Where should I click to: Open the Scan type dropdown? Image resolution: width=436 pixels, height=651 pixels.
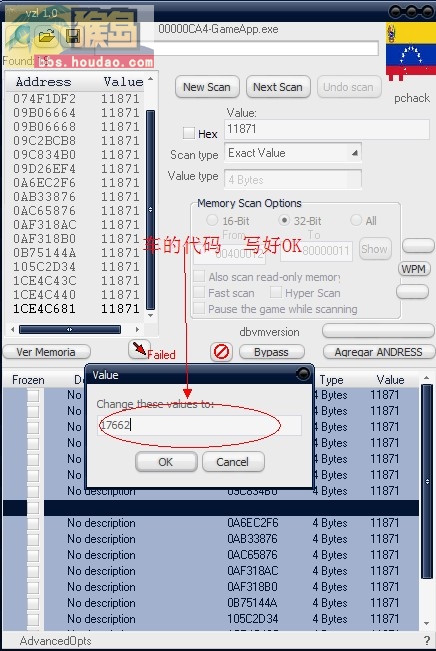pyautogui.click(x=293, y=153)
